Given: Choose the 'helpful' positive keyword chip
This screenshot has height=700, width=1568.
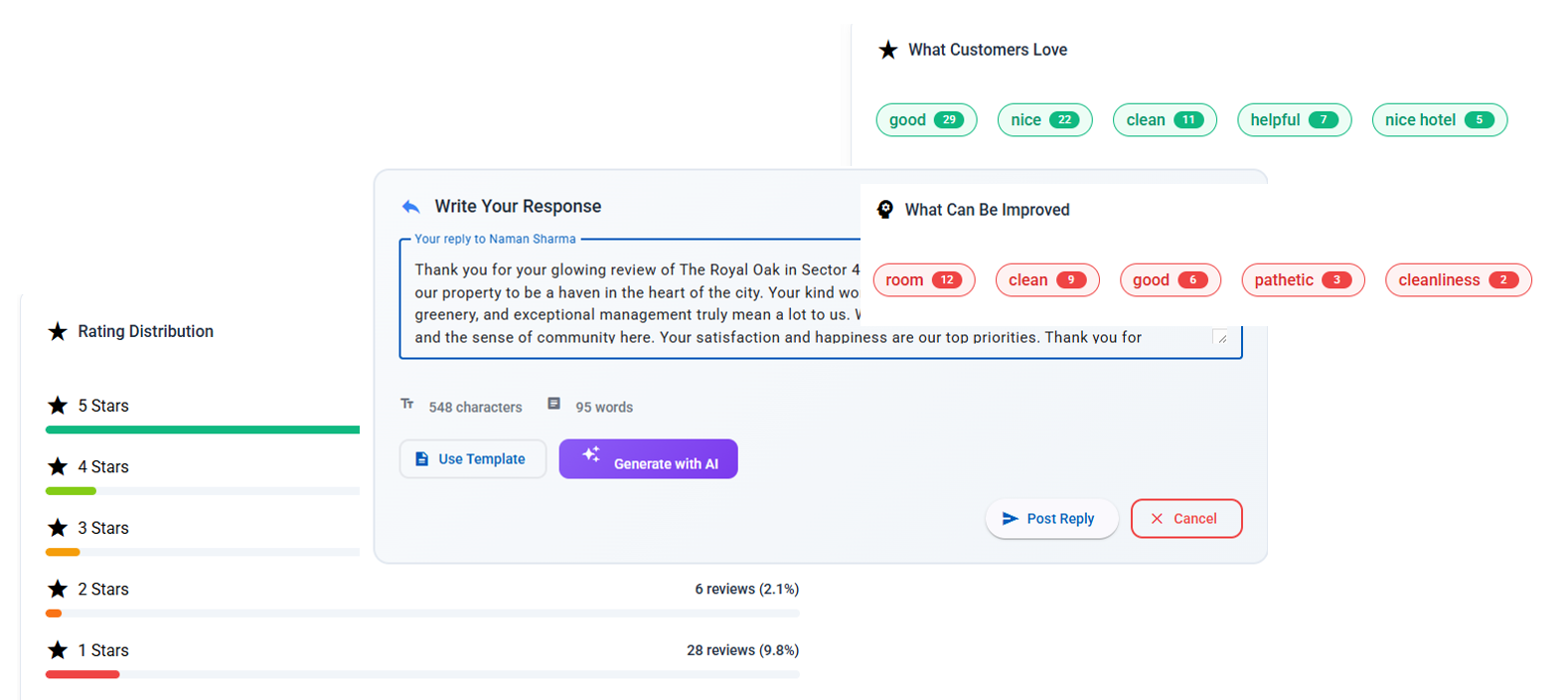Looking at the screenshot, I should [x=1293, y=120].
